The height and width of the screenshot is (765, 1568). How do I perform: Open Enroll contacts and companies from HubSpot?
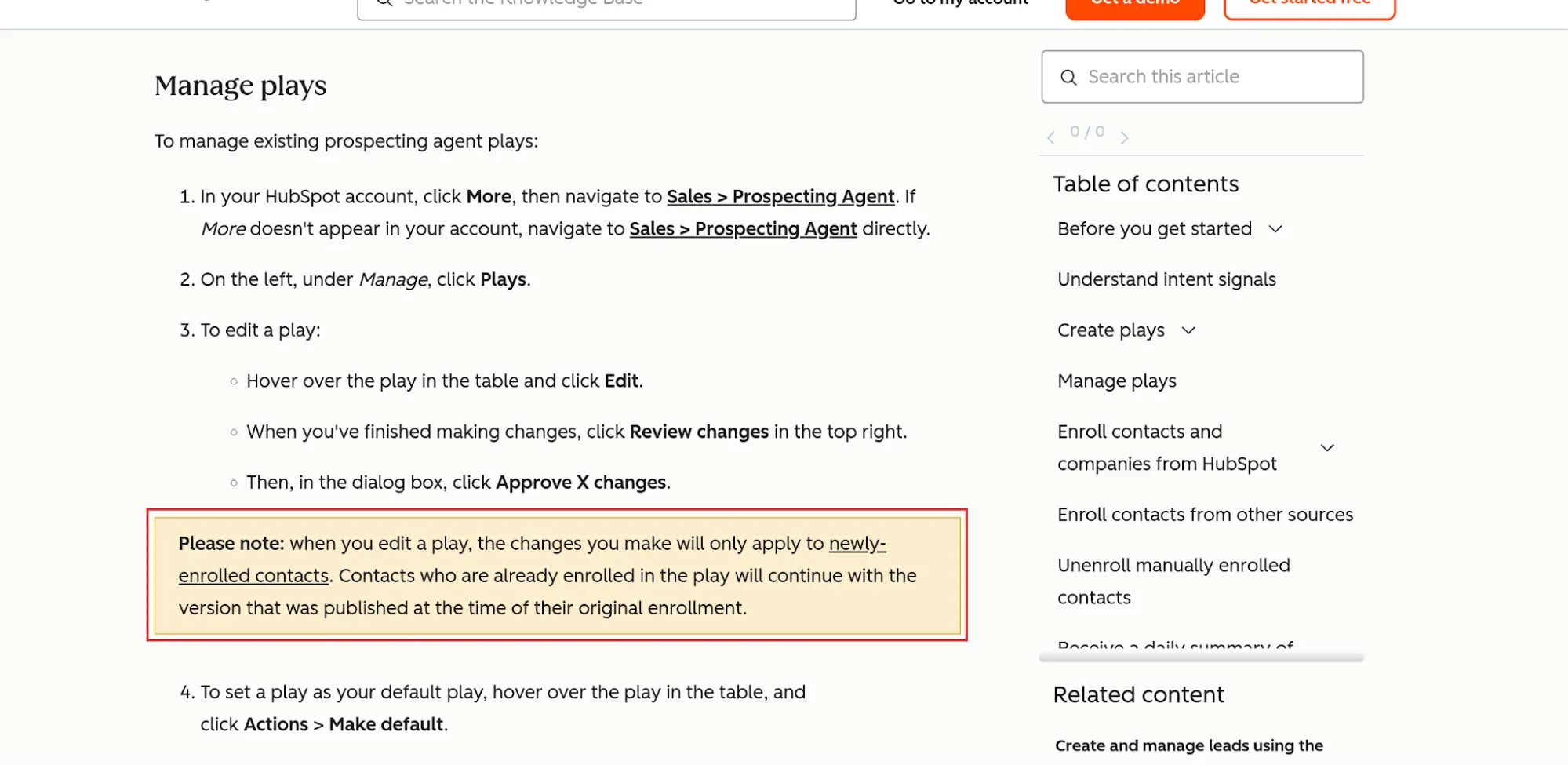tap(1167, 448)
